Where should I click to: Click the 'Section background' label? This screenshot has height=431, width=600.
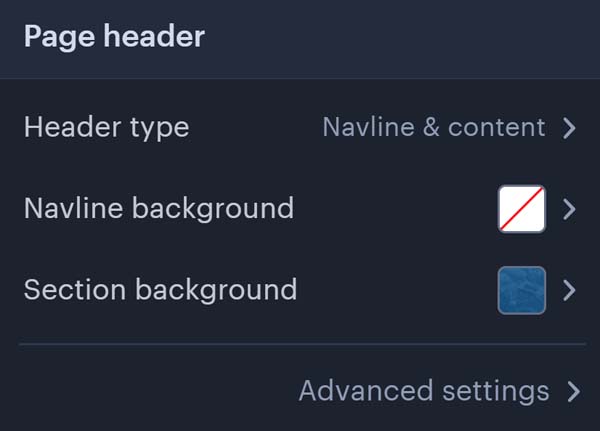pos(160,290)
